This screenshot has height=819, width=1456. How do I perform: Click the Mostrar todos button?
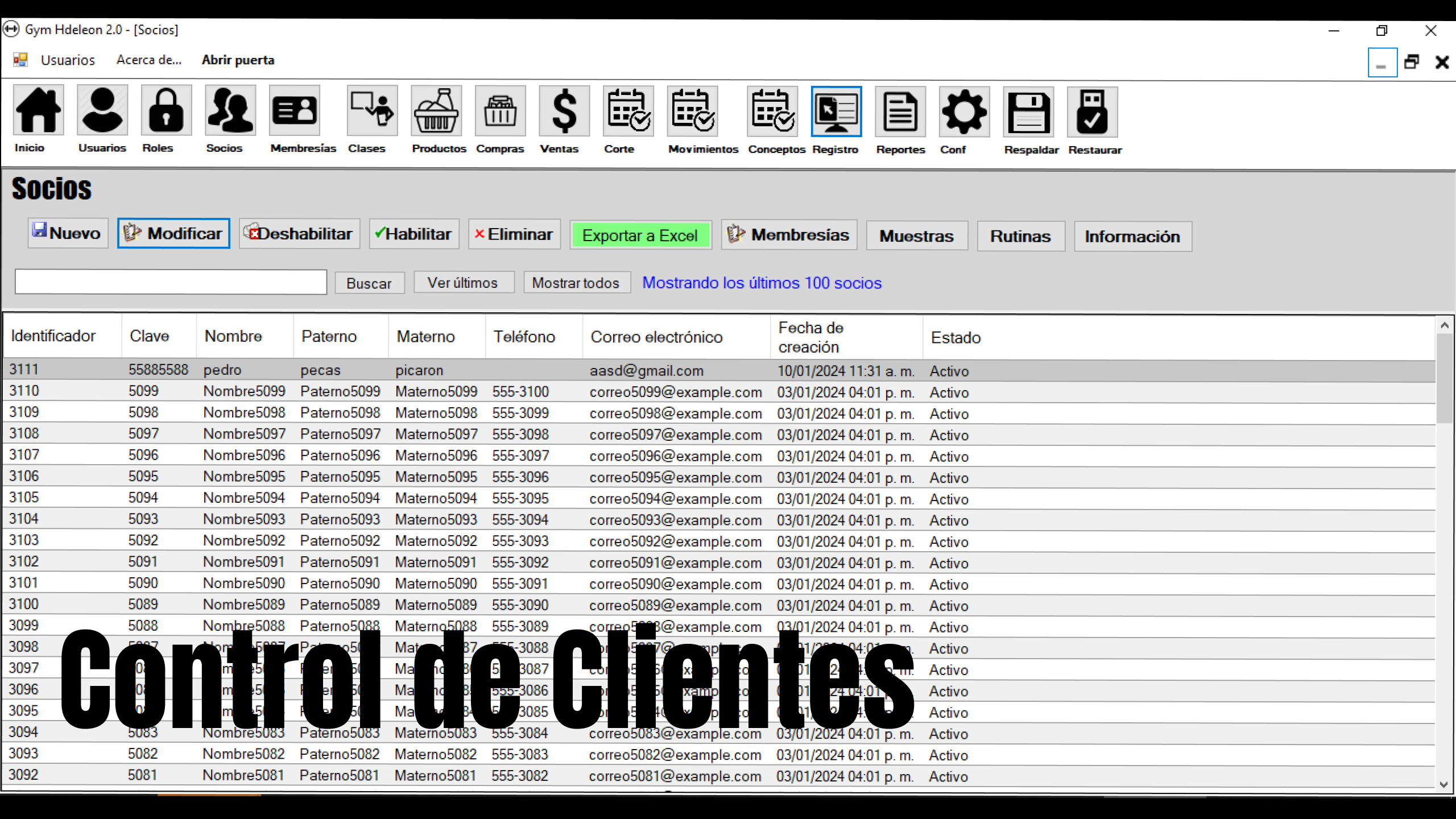point(576,283)
